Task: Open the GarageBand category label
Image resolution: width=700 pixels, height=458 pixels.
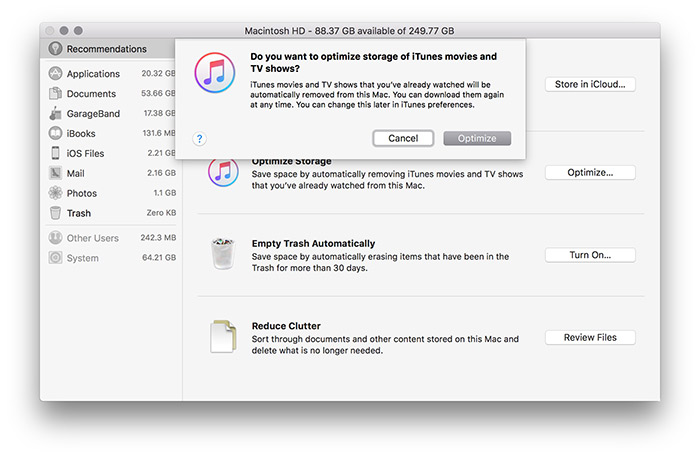Action: pos(93,114)
